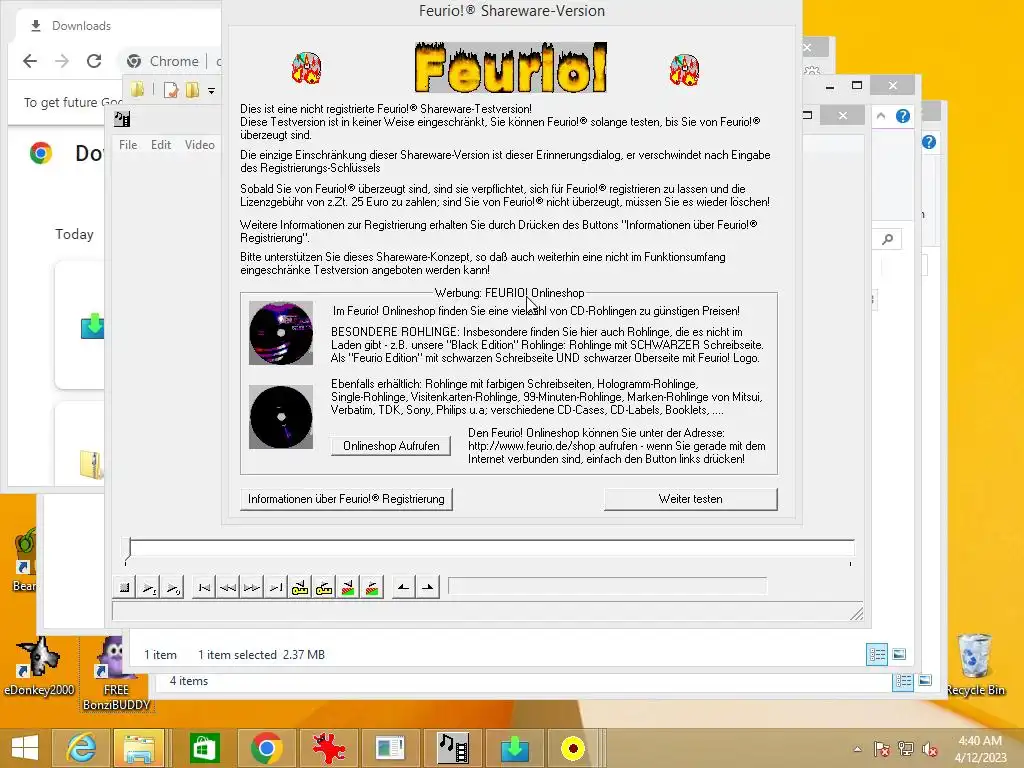Viewport: 1024px width, 768px height.
Task: Step forward one frame
Action: 252,588
